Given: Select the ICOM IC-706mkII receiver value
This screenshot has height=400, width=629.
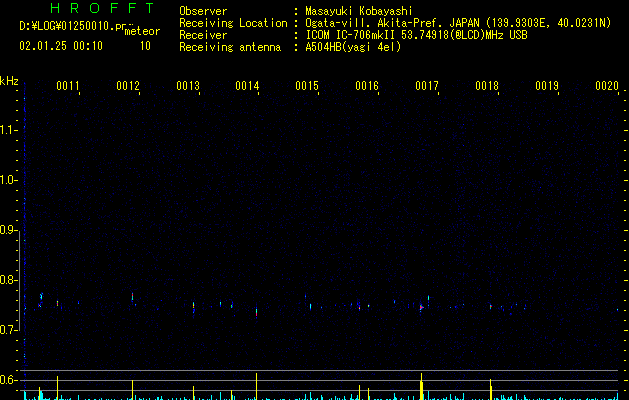Looking at the screenshot, I should 416,35.
